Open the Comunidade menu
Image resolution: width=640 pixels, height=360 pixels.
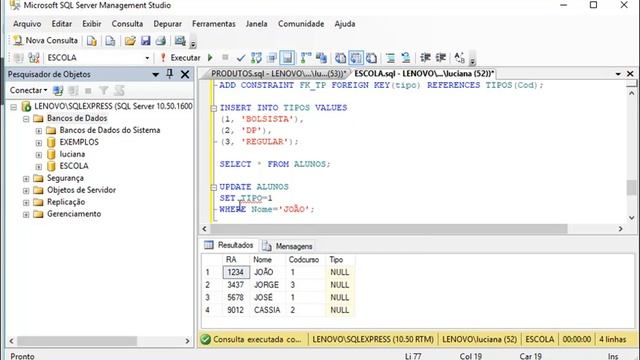point(301,24)
